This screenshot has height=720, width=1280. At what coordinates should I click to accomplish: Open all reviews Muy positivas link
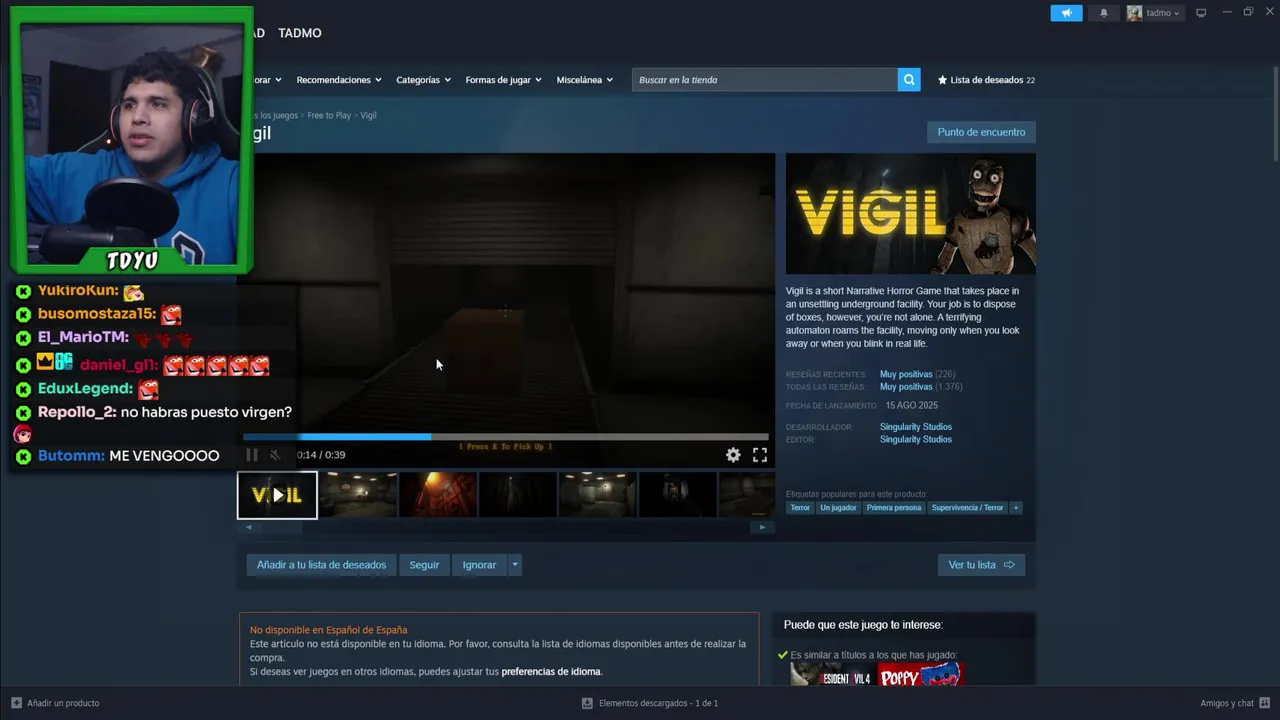coord(906,387)
